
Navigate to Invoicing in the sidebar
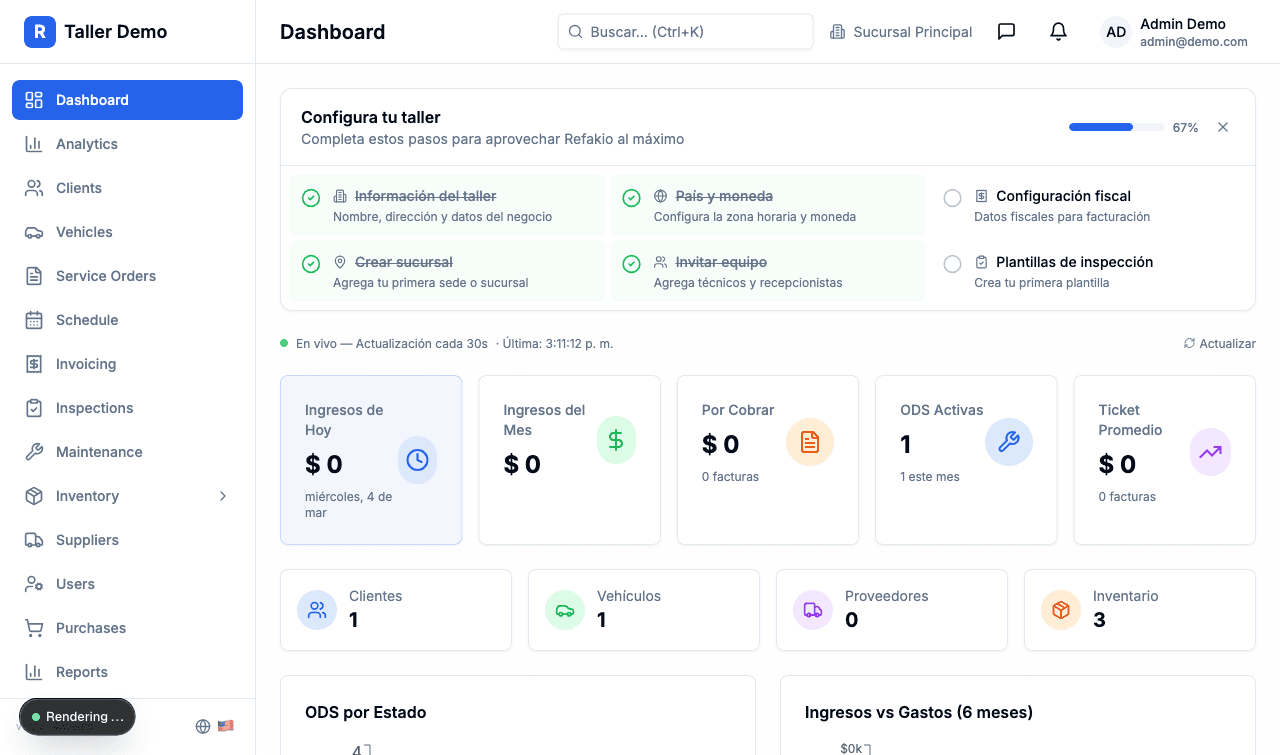pos(127,364)
